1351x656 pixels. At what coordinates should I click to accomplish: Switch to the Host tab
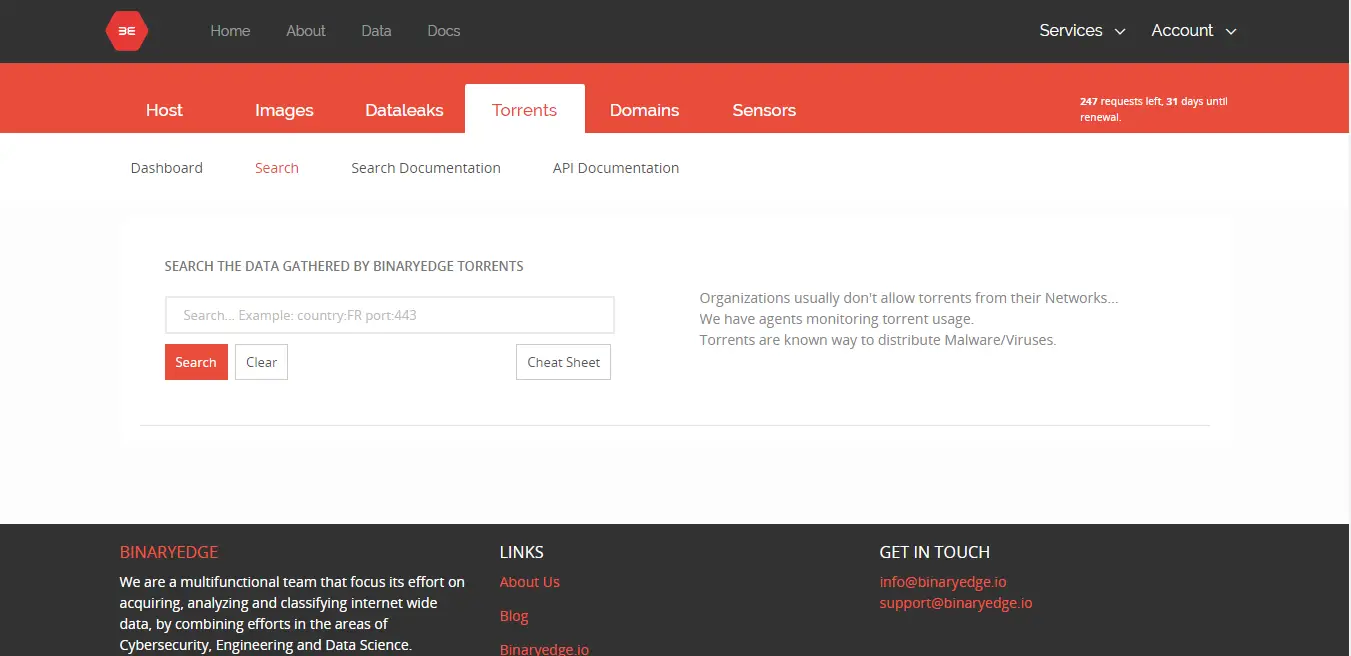164,110
